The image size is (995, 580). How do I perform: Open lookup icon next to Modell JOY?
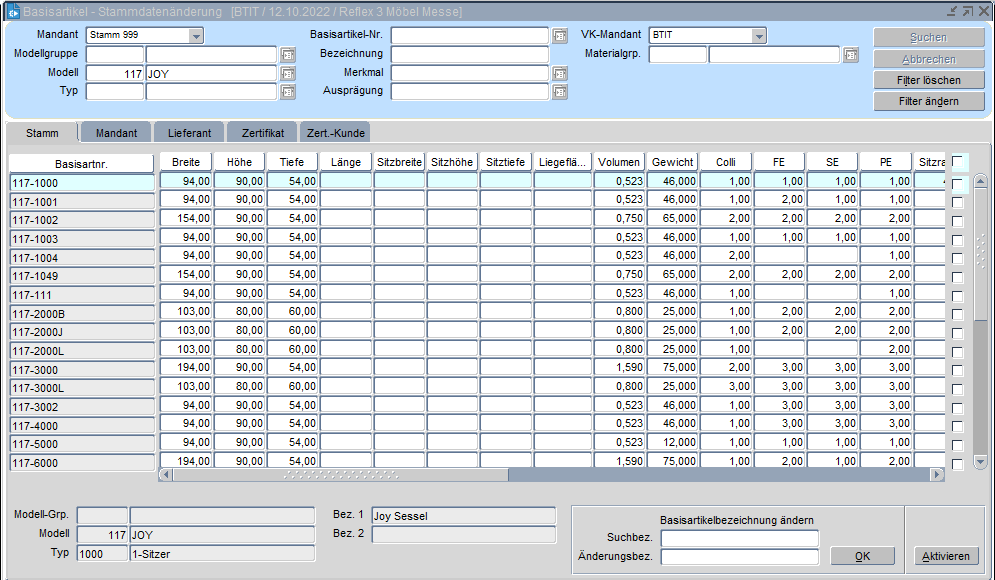click(288, 74)
